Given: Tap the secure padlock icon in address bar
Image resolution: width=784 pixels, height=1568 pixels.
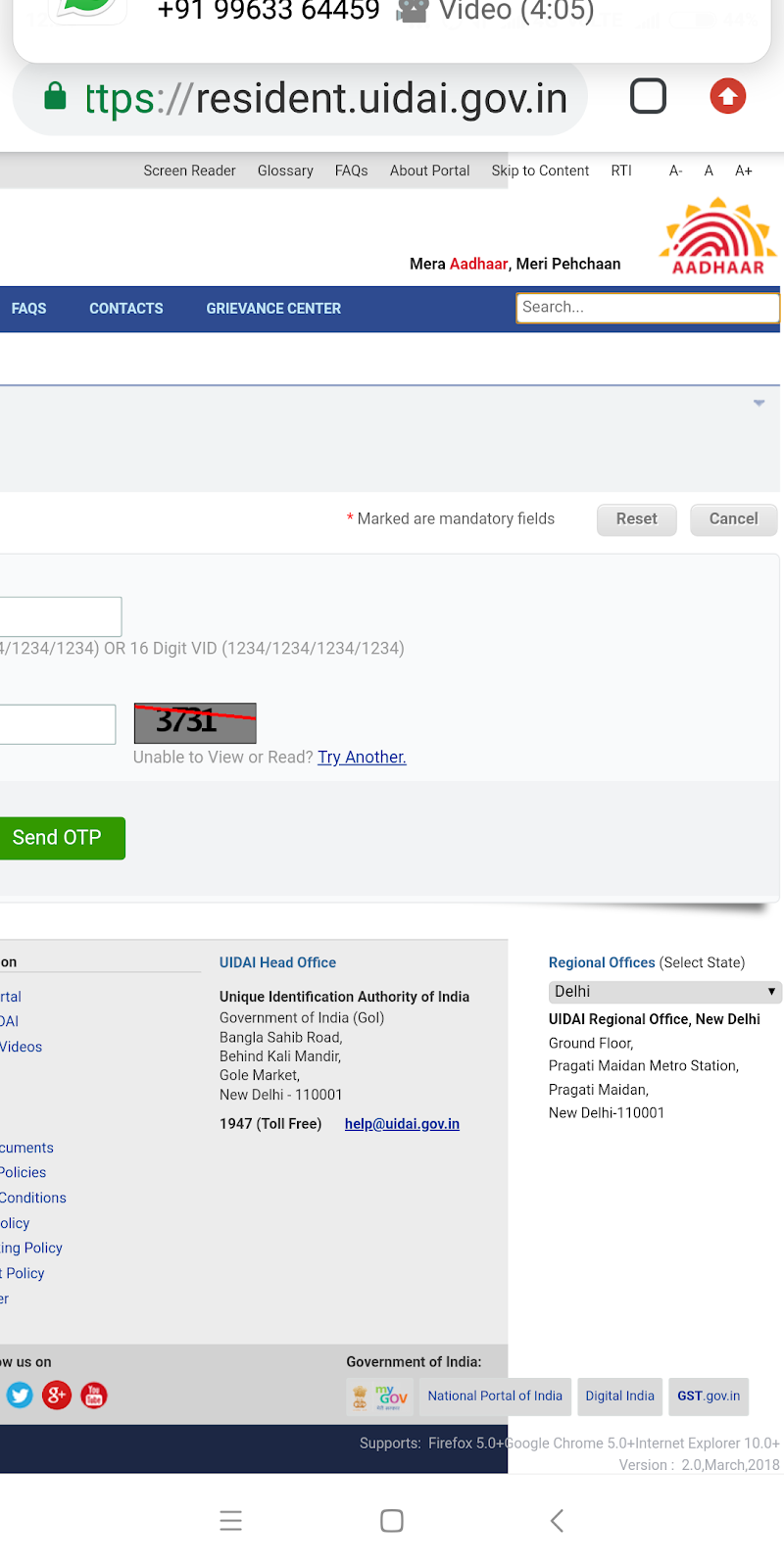Looking at the screenshot, I should (x=56, y=96).
